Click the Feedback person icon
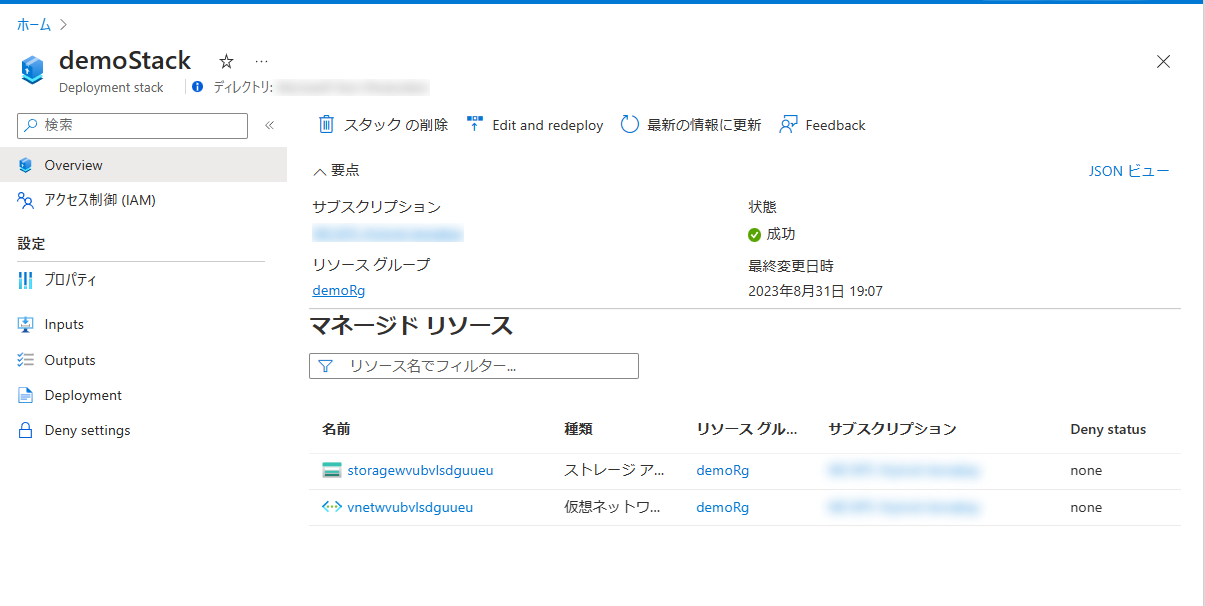 pyautogui.click(x=788, y=125)
